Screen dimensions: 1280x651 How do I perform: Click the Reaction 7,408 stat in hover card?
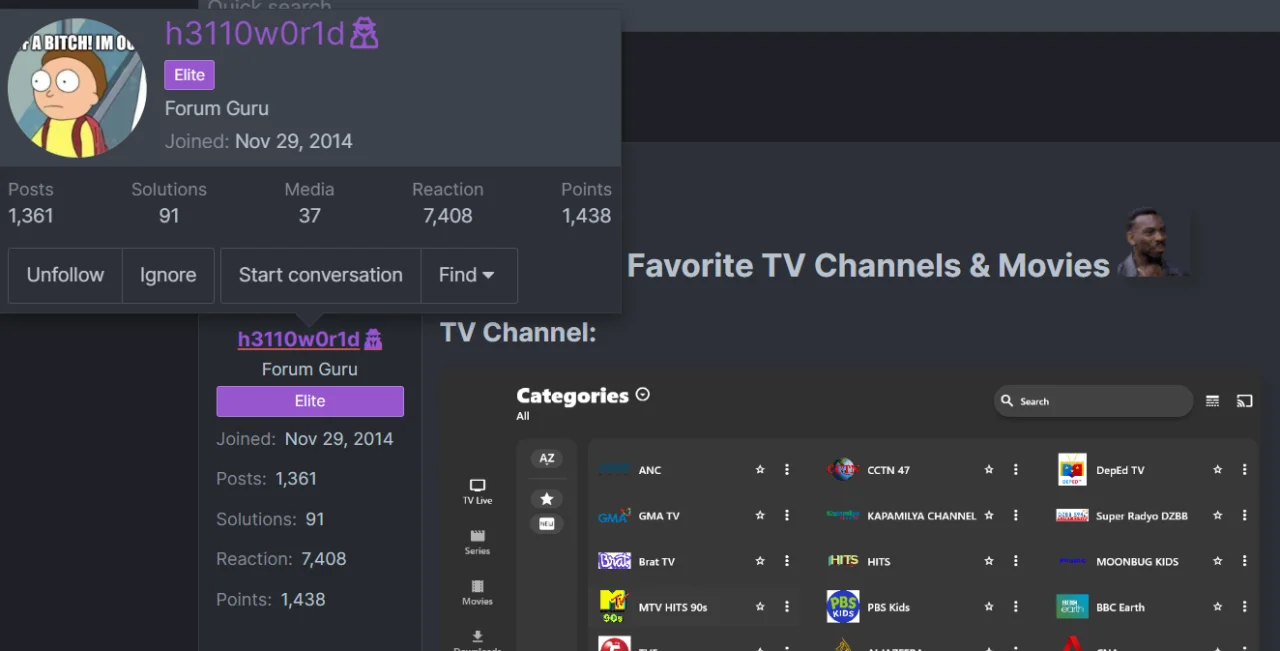coord(447,203)
